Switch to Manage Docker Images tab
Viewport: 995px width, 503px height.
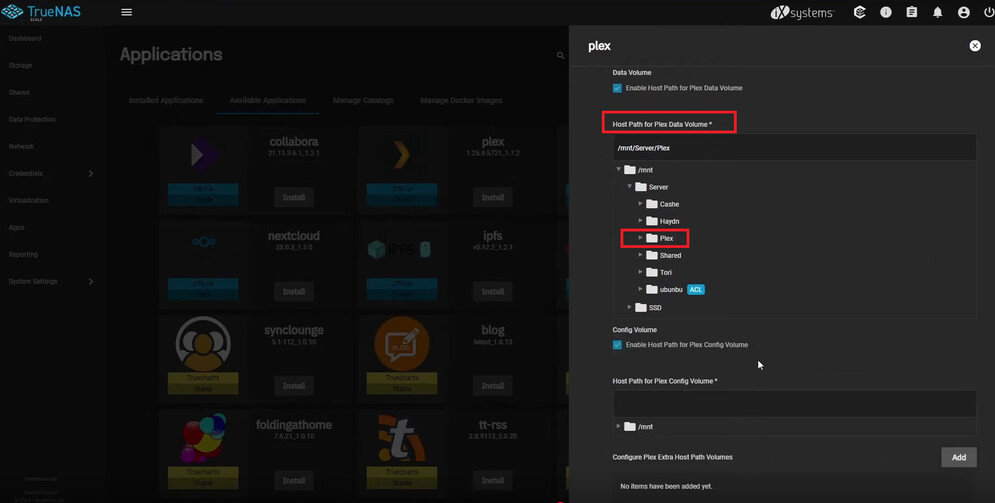[461, 100]
